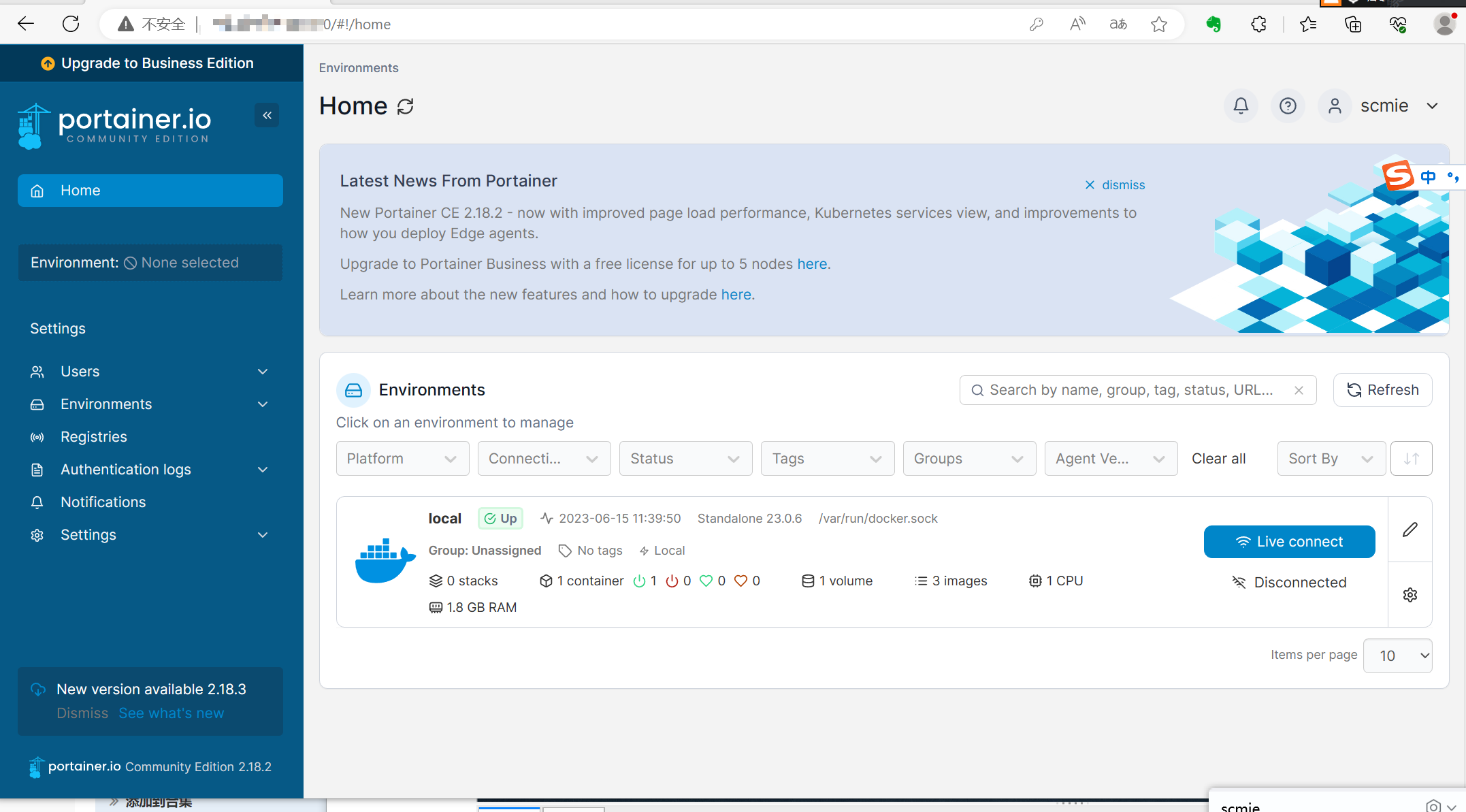
Task: Edit the local environment with pencil icon
Action: 1410,530
